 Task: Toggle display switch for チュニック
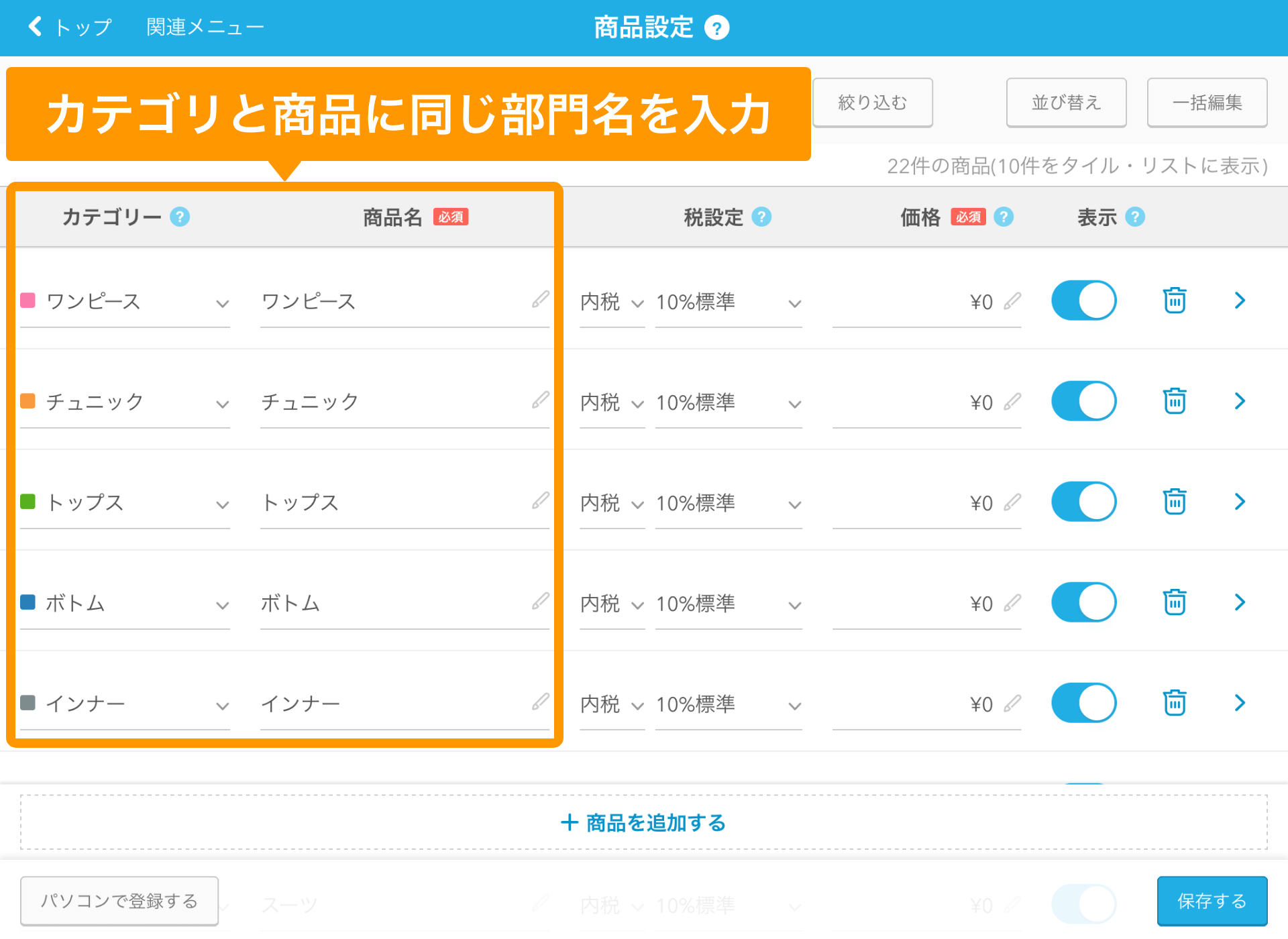pyautogui.click(x=1084, y=401)
